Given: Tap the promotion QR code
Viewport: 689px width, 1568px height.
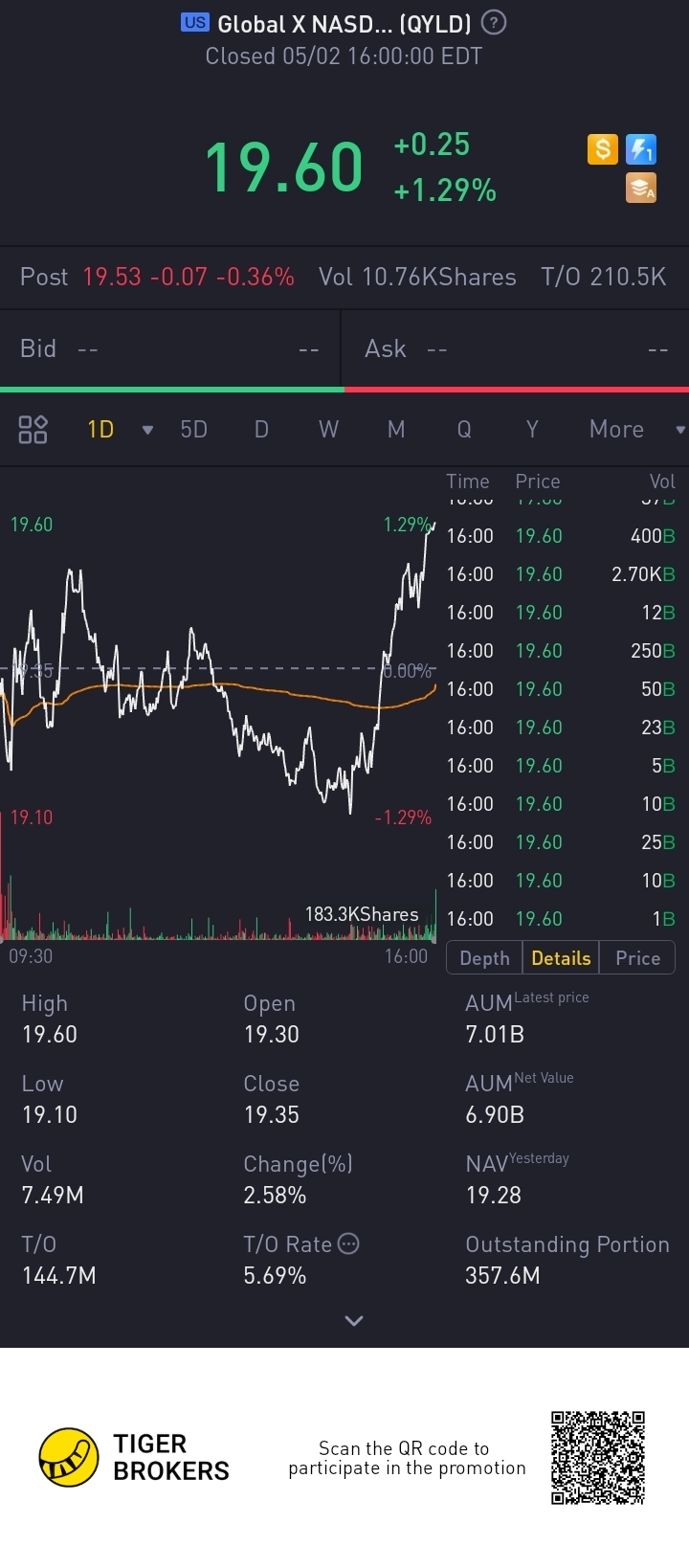Looking at the screenshot, I should click(598, 1457).
